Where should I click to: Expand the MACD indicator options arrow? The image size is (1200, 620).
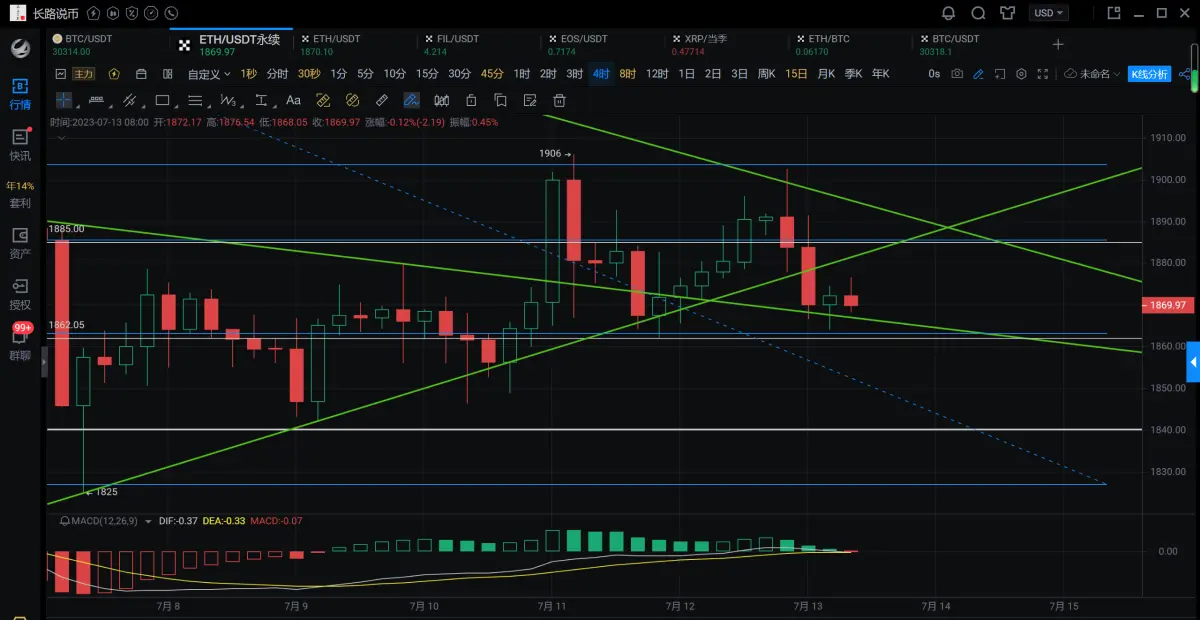pos(148,521)
